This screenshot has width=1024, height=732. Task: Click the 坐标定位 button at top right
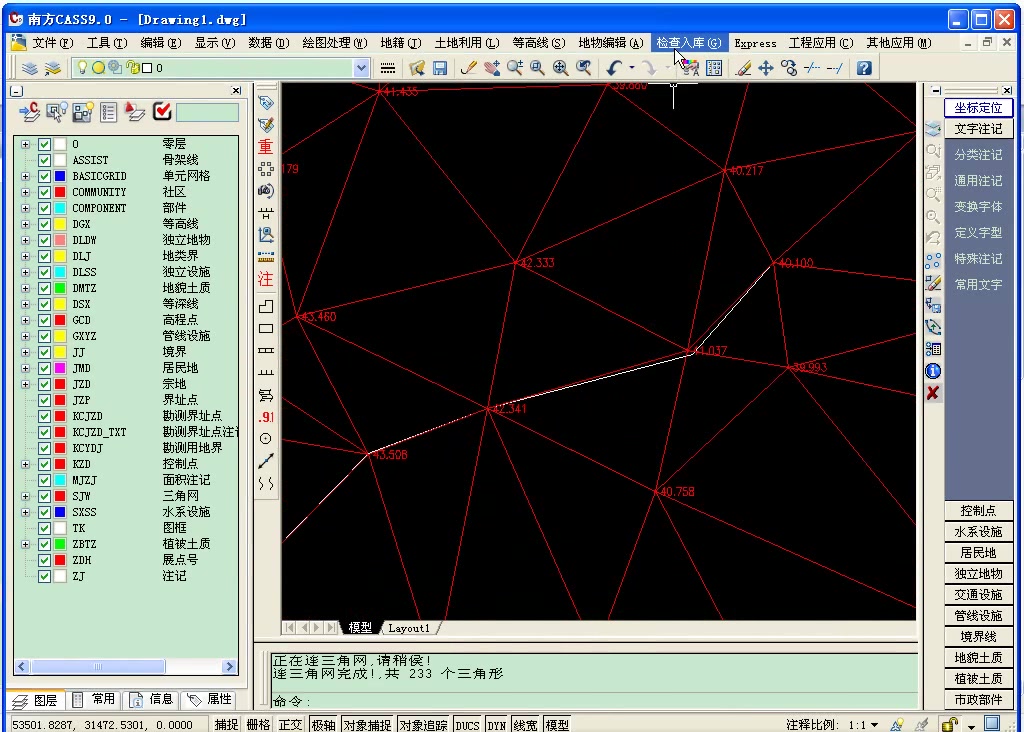tap(978, 107)
